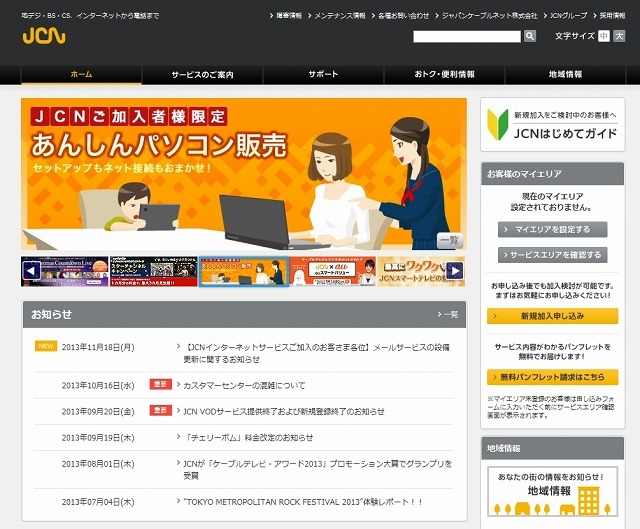Click the previous arrow in the carousel
640x529 pixels.
[x=32, y=271]
